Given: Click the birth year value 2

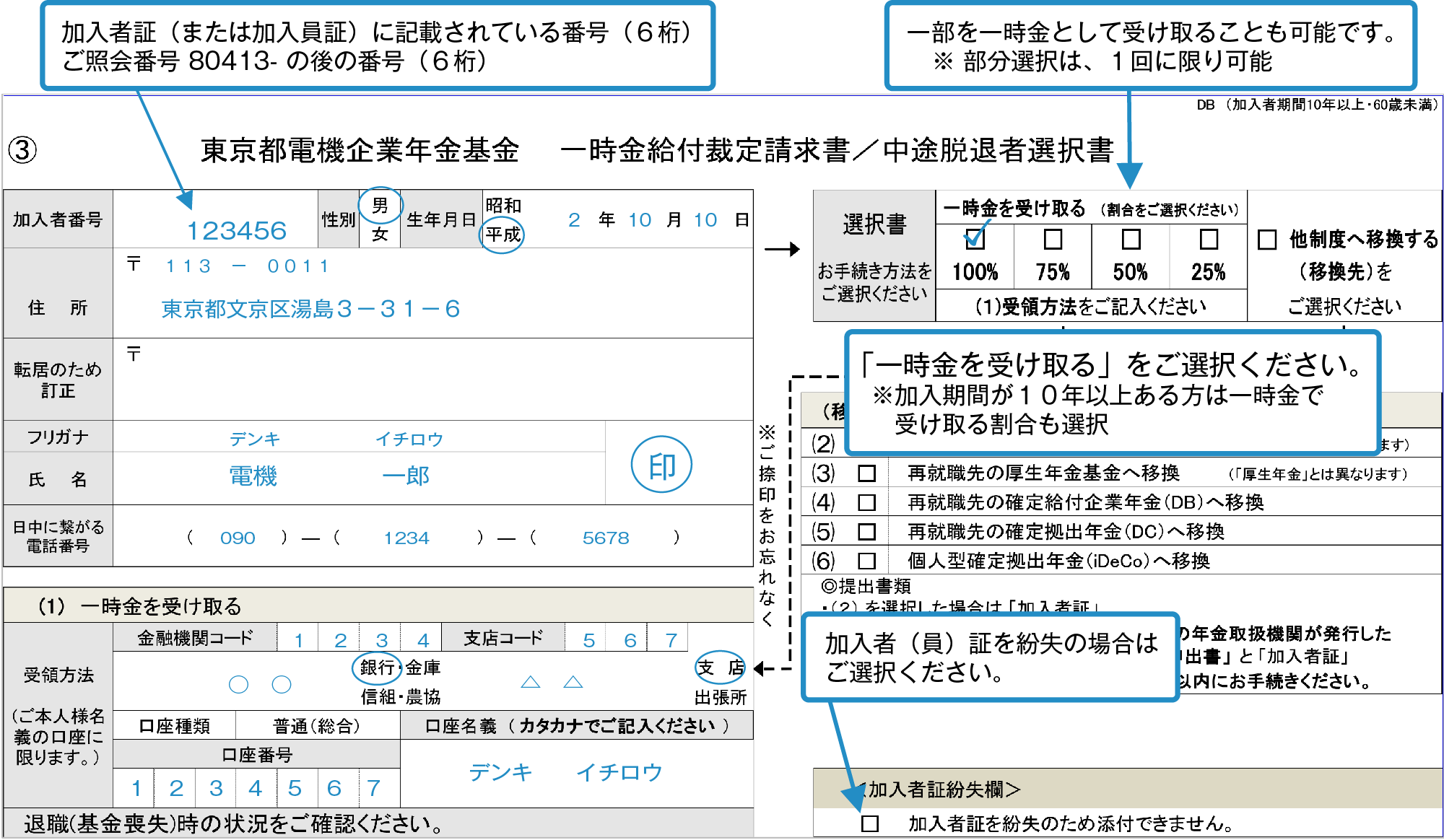Looking at the screenshot, I should pos(574,220).
